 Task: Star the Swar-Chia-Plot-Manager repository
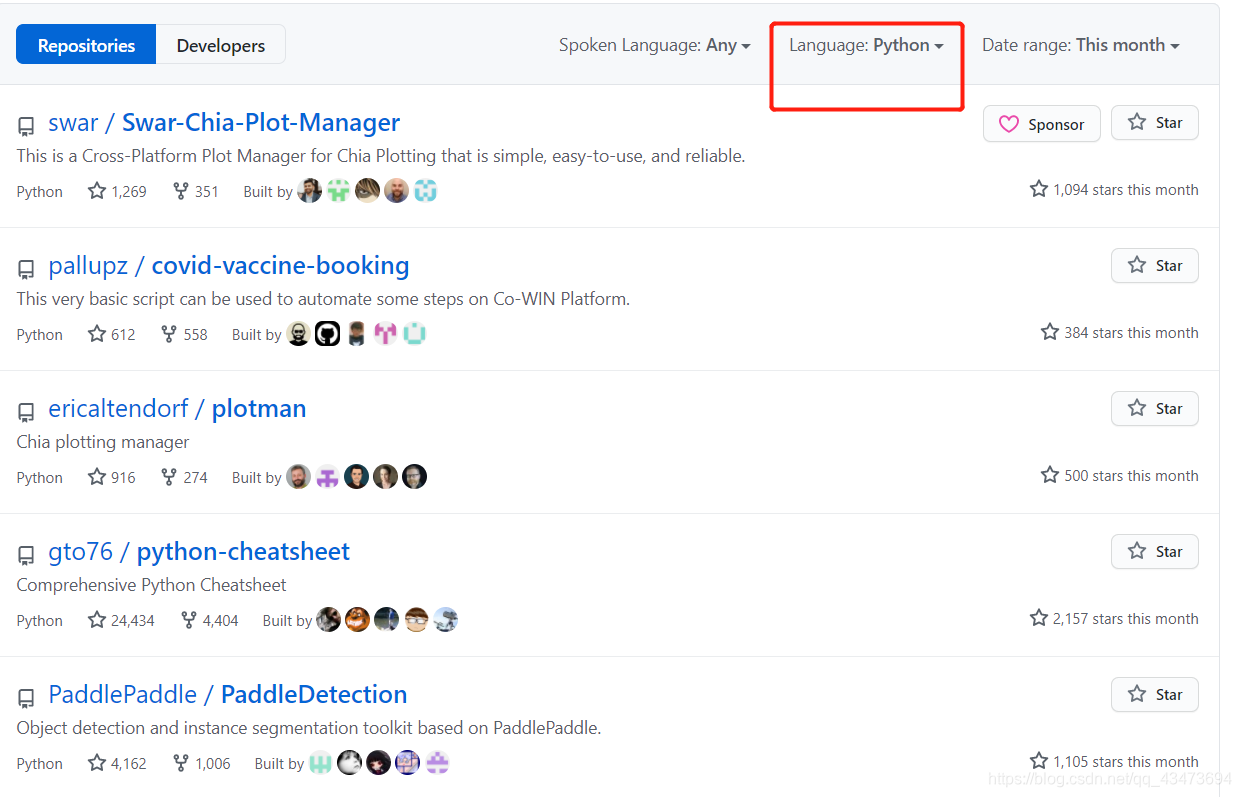point(1155,123)
